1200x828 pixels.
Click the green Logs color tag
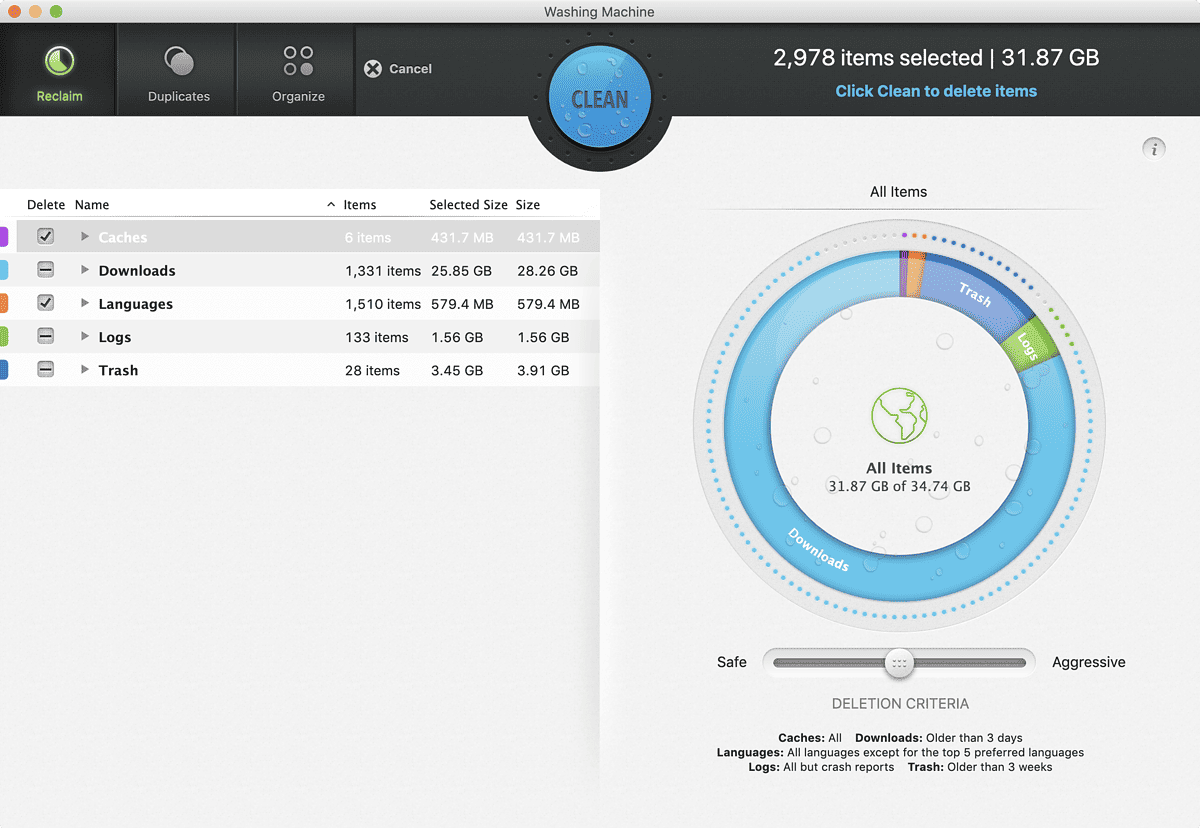tap(4, 337)
